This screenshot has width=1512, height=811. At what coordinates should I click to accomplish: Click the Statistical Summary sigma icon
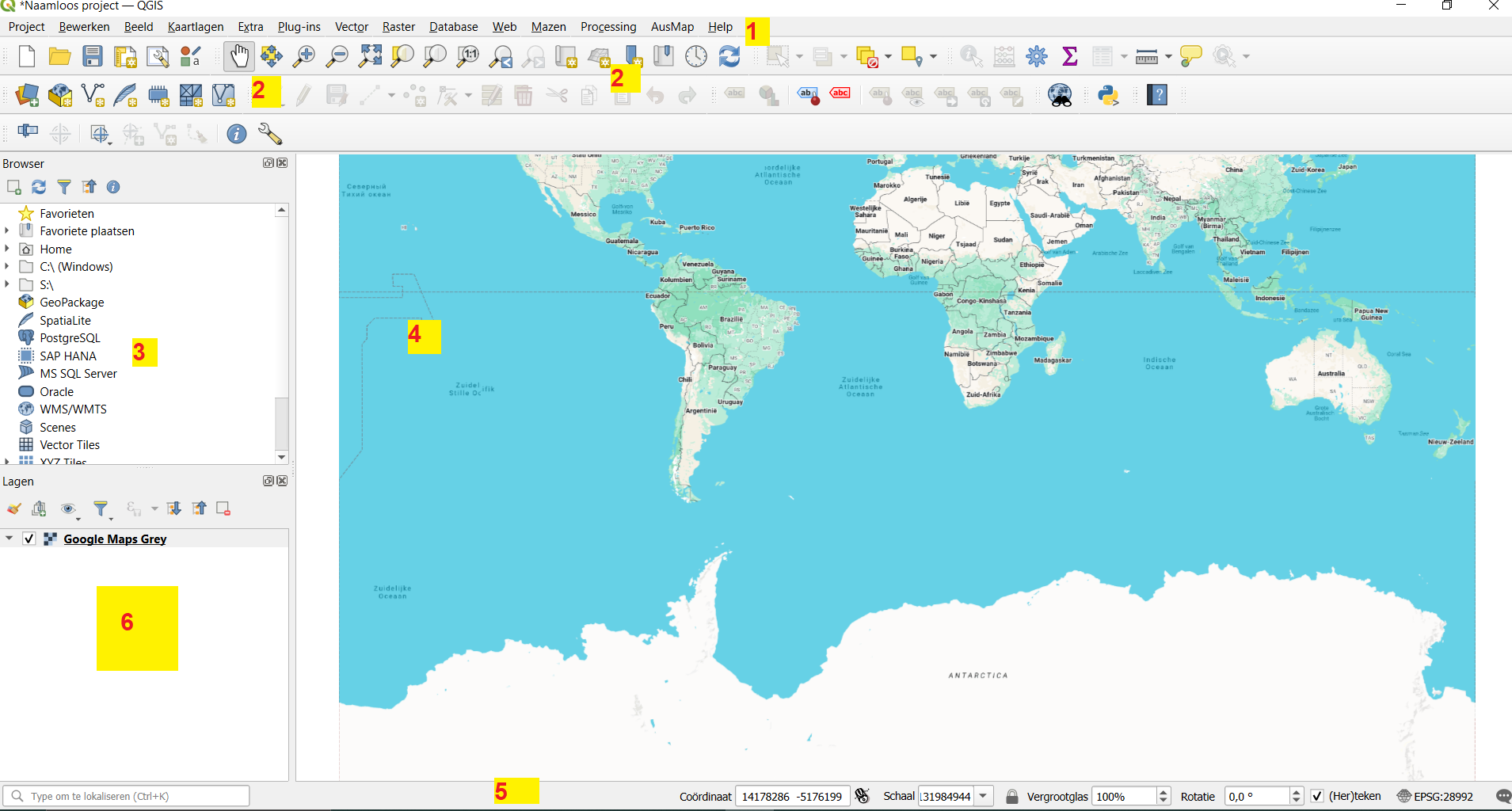pos(1069,56)
